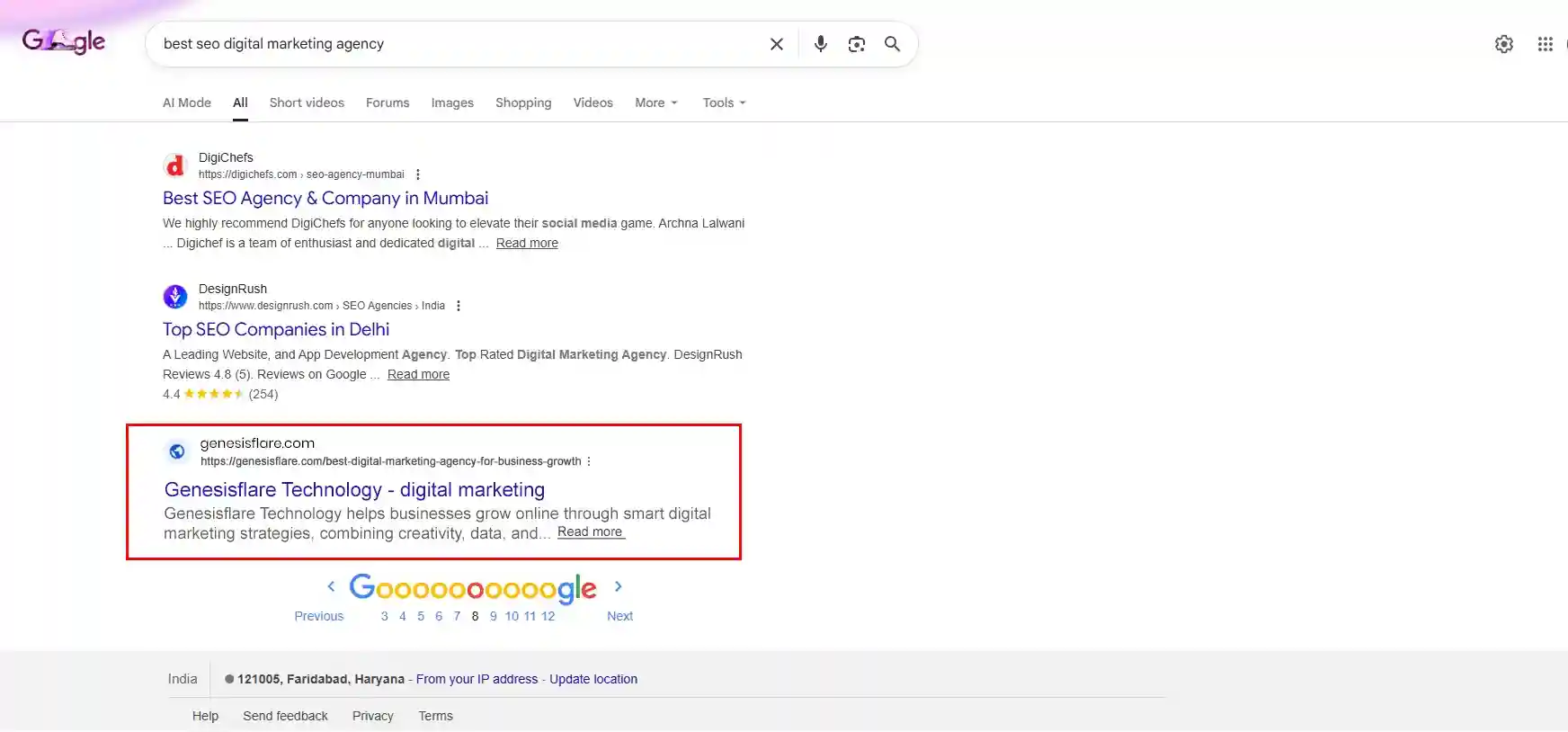Open more options for the DigiChefs result
The width and height of the screenshot is (1568, 732).
pos(418,174)
